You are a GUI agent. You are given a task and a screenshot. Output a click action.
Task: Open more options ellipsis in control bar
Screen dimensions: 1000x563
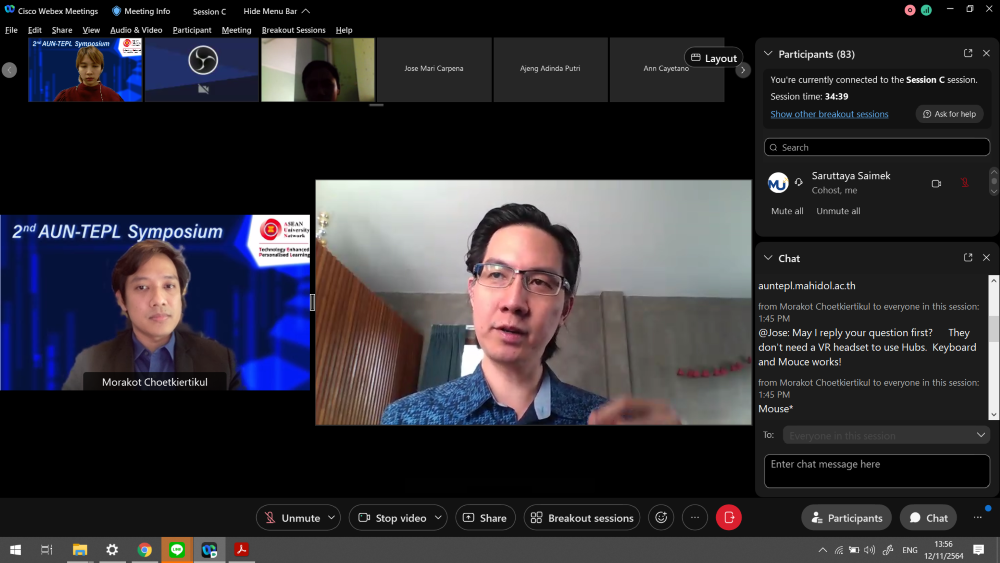(694, 518)
